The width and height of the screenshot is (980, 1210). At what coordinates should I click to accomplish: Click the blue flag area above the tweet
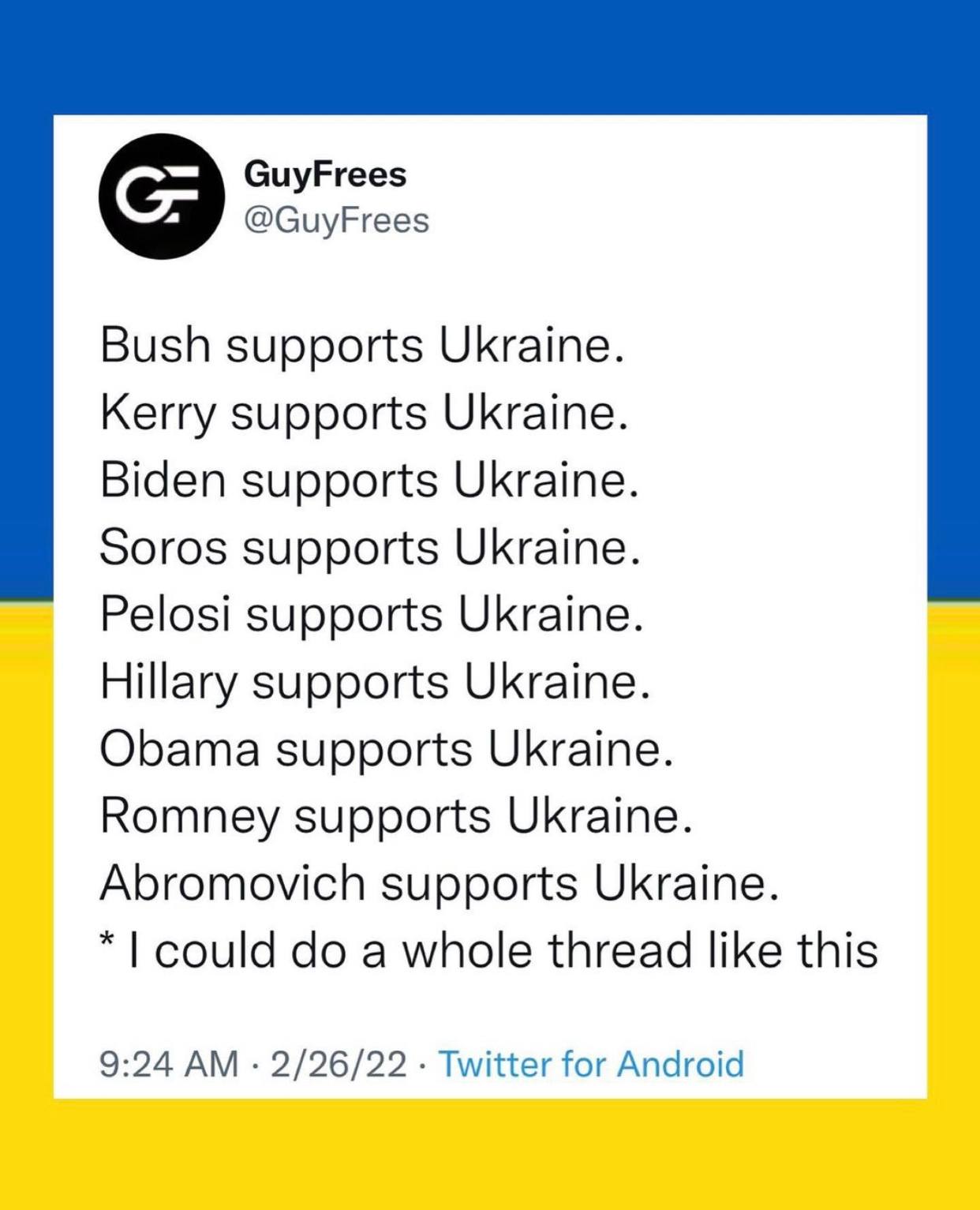coord(489,55)
